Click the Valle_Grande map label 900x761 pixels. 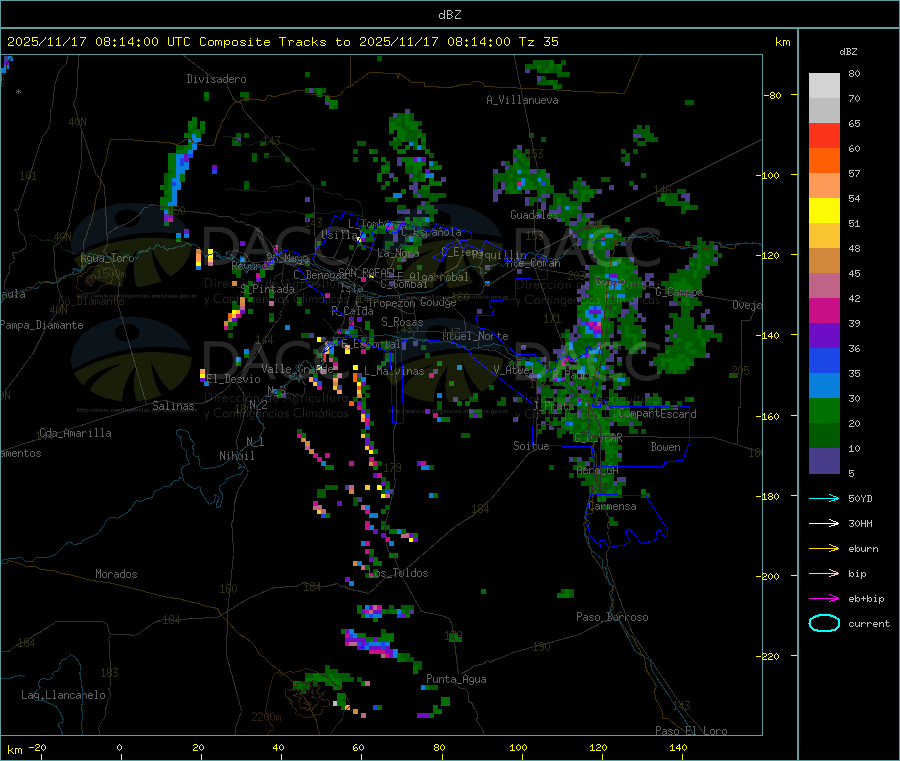pos(297,368)
